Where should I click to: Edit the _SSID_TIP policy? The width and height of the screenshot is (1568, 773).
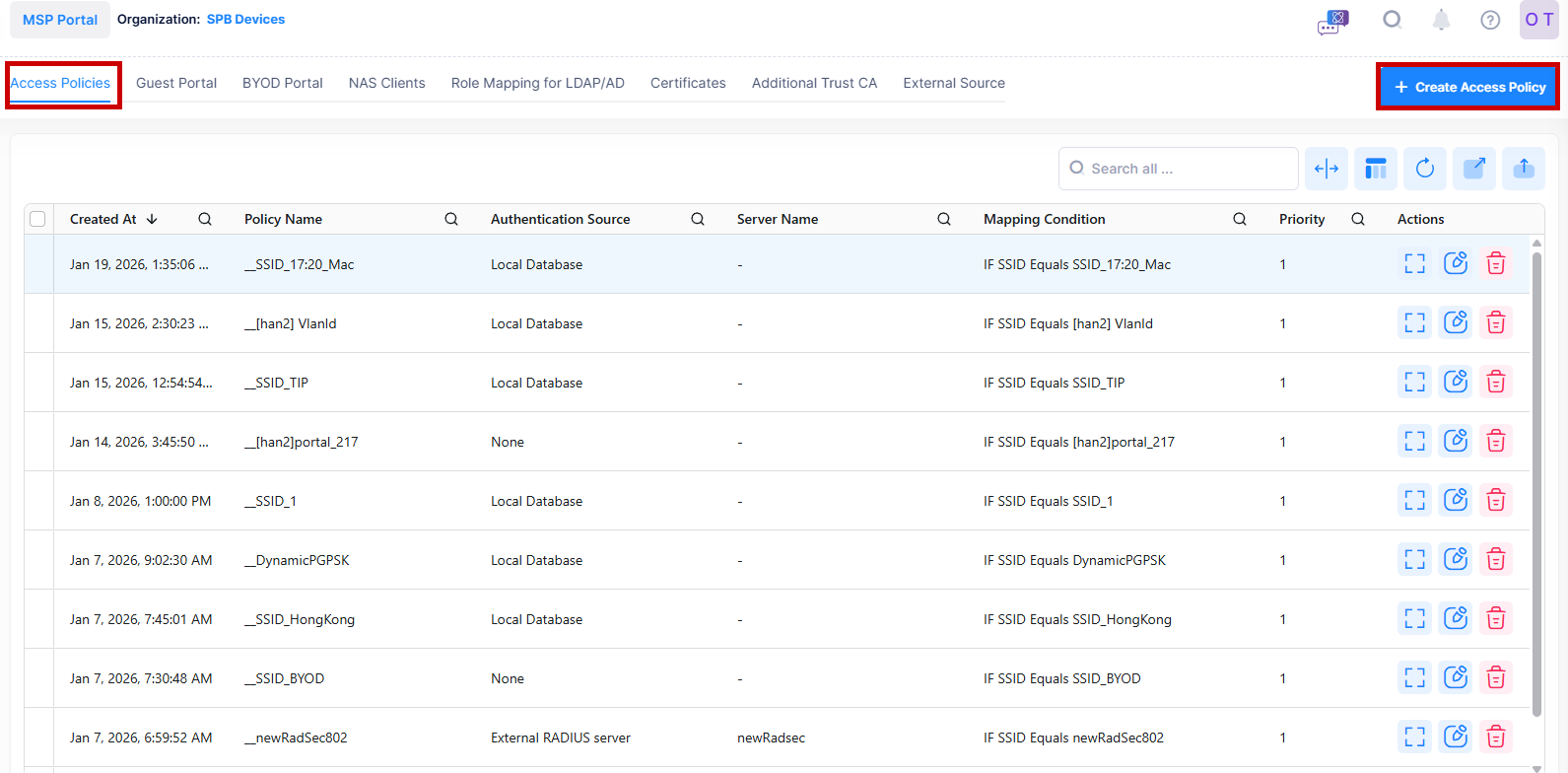(1456, 382)
